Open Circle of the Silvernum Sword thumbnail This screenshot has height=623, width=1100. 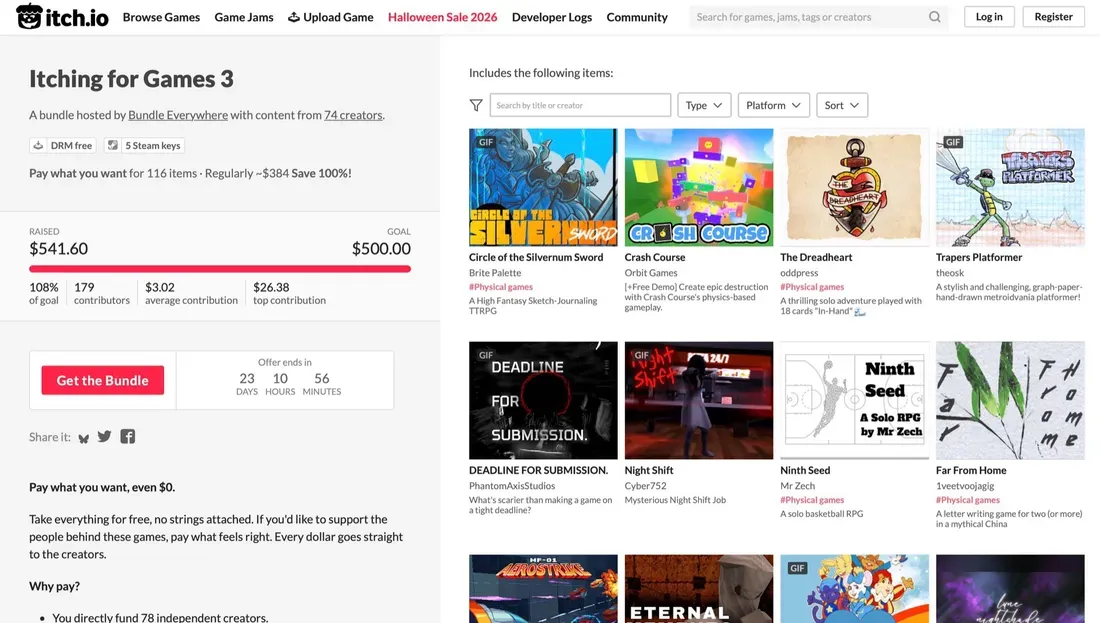pos(543,187)
